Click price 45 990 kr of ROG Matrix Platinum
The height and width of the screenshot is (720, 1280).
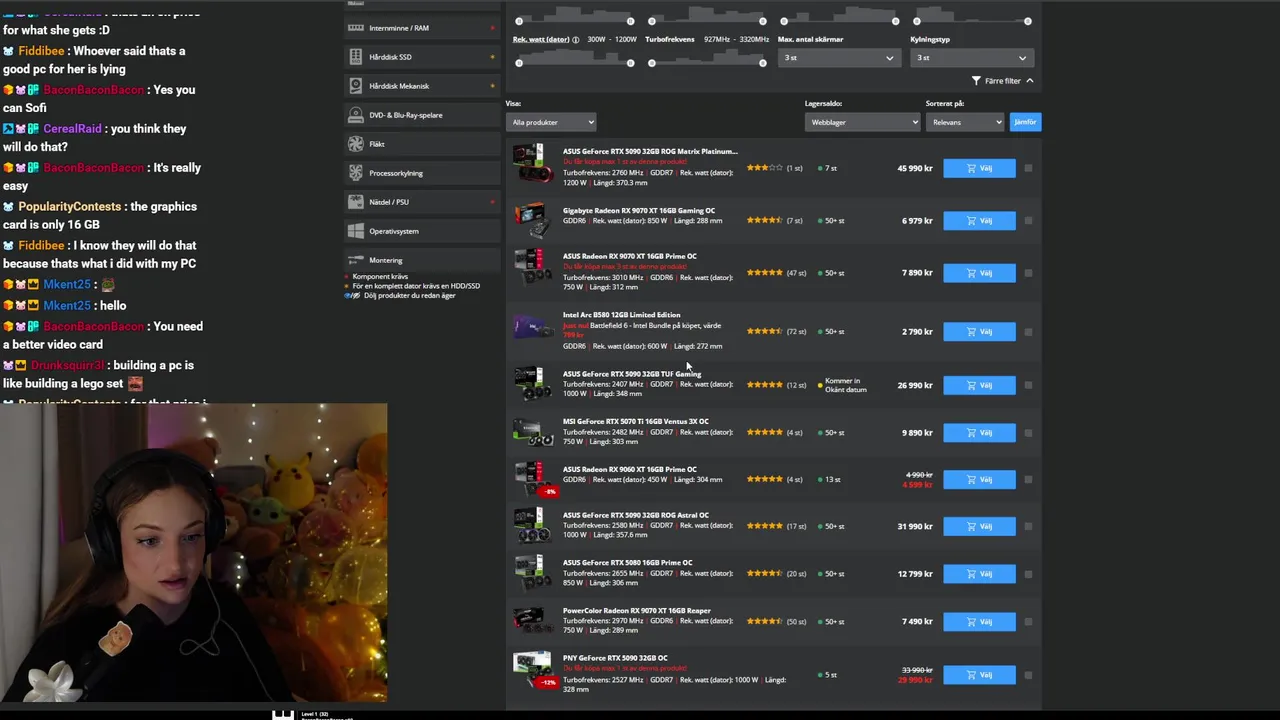(x=915, y=168)
